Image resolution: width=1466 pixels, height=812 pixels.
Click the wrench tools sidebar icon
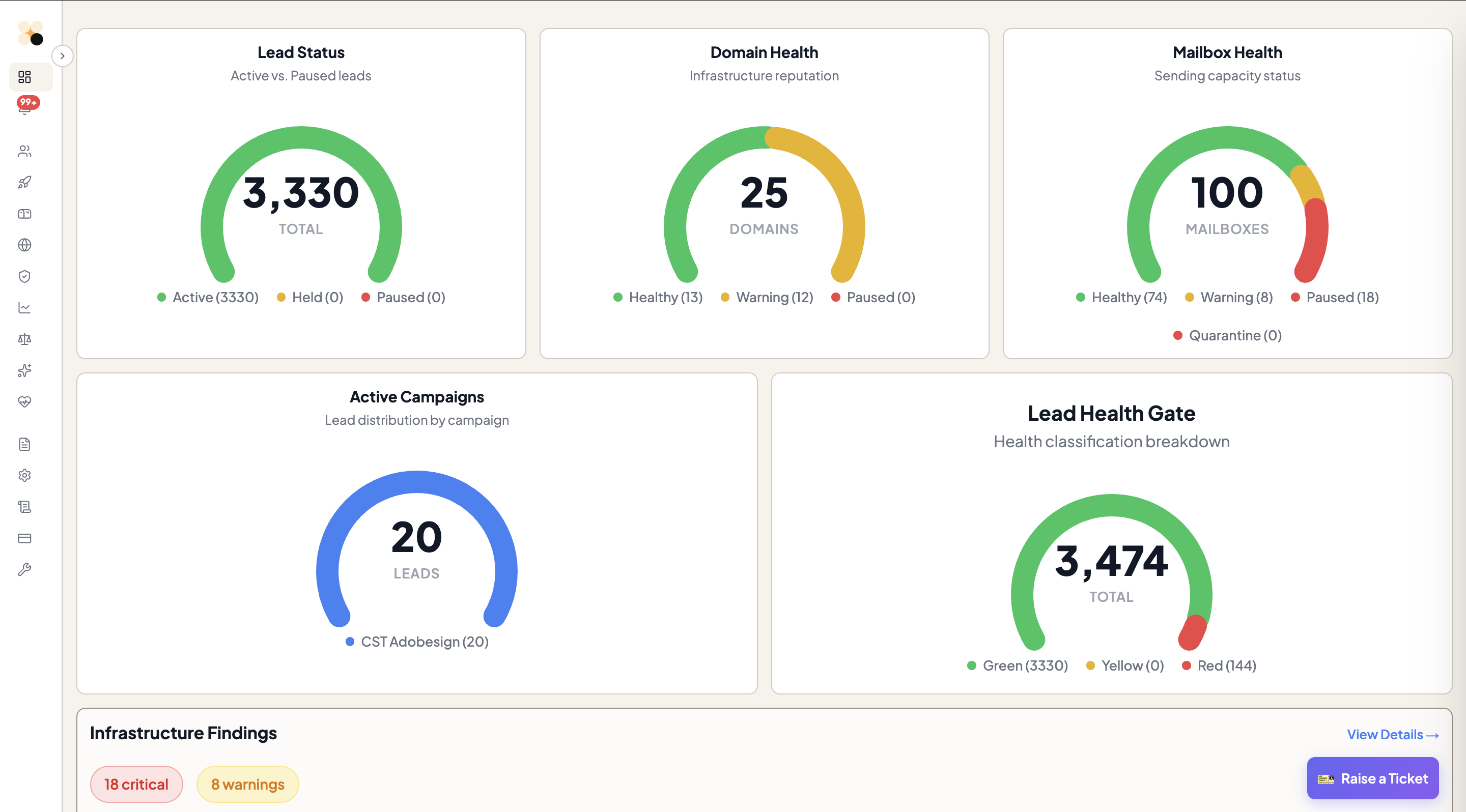(x=24, y=569)
